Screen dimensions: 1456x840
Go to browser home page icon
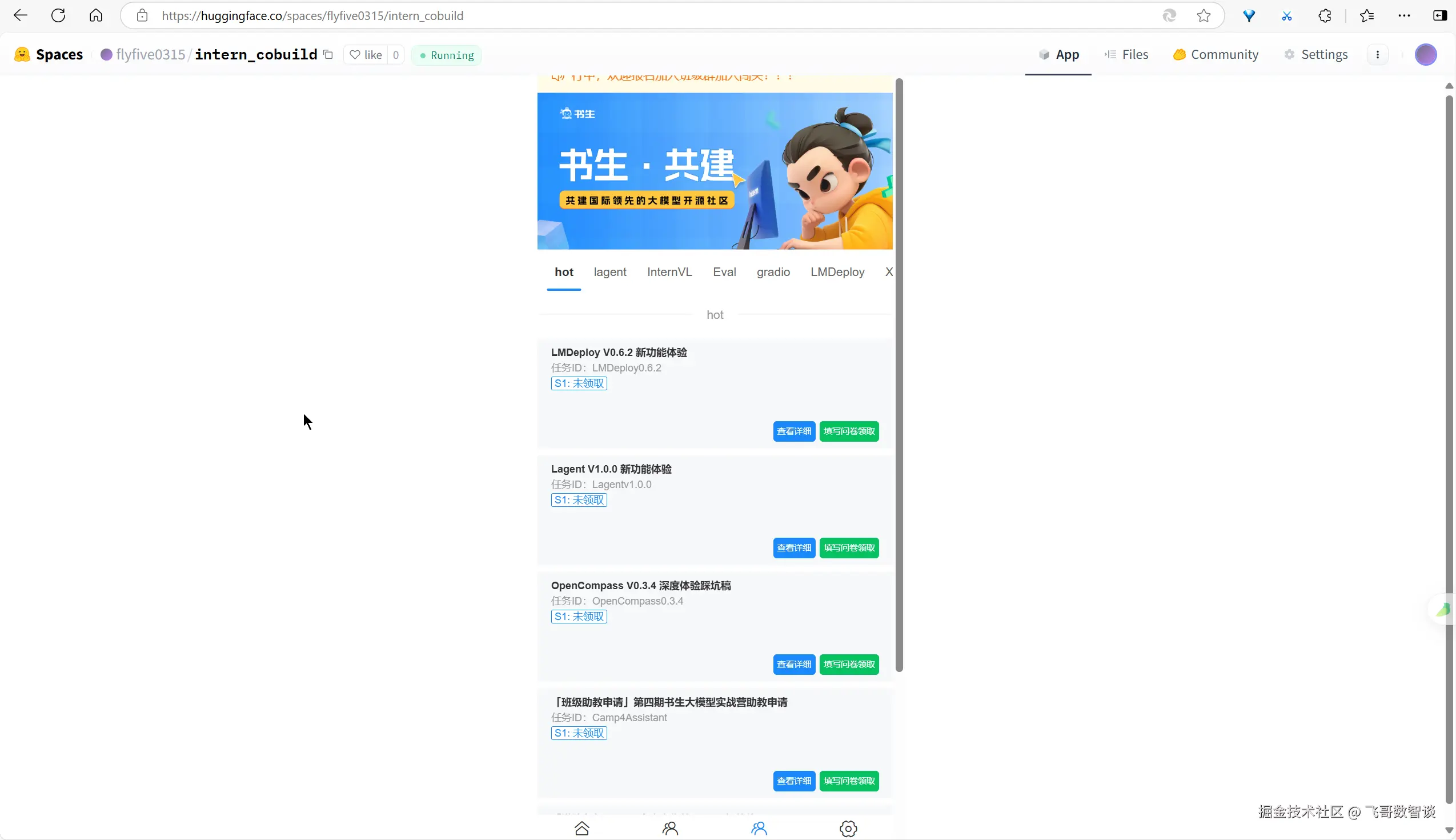pos(96,15)
